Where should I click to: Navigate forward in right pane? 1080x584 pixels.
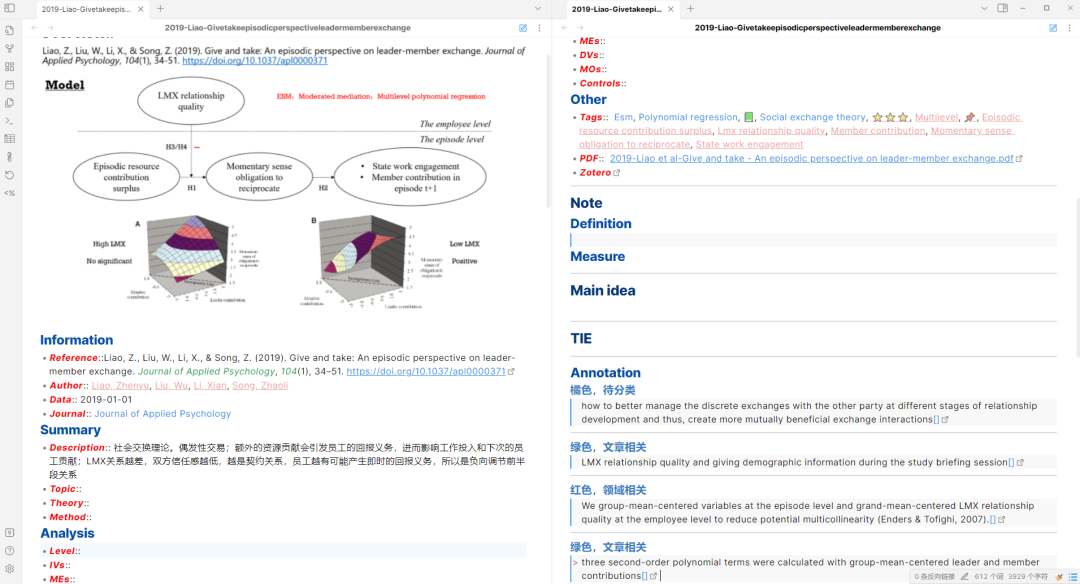(581, 28)
